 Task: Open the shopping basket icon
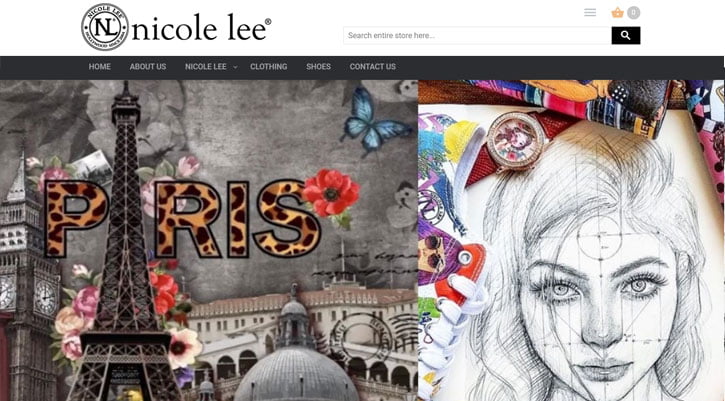(617, 12)
